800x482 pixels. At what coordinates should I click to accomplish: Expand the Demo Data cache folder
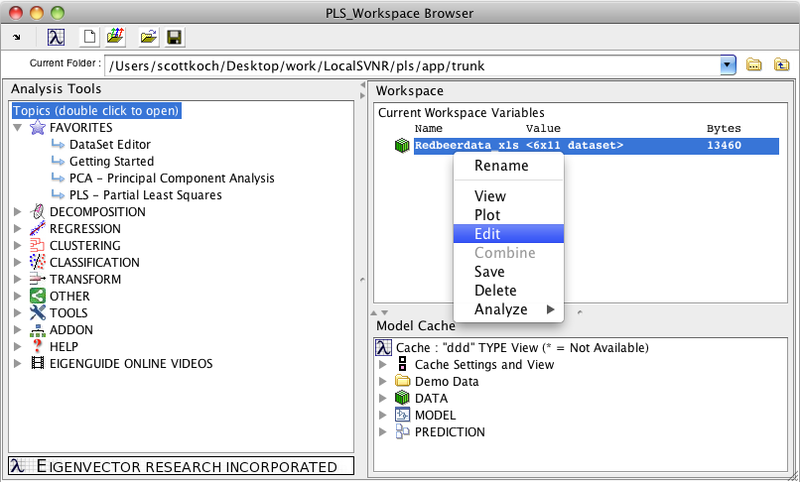(383, 381)
